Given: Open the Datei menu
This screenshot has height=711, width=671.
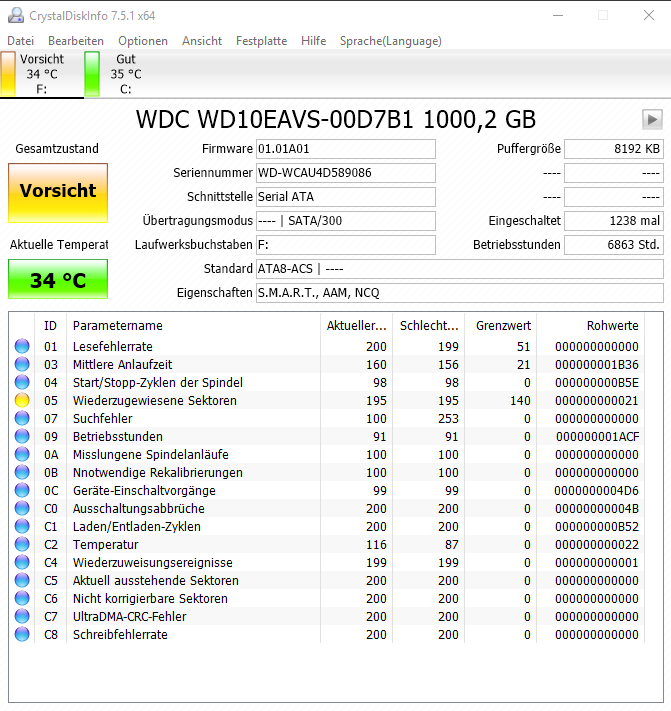Looking at the screenshot, I should (x=20, y=41).
